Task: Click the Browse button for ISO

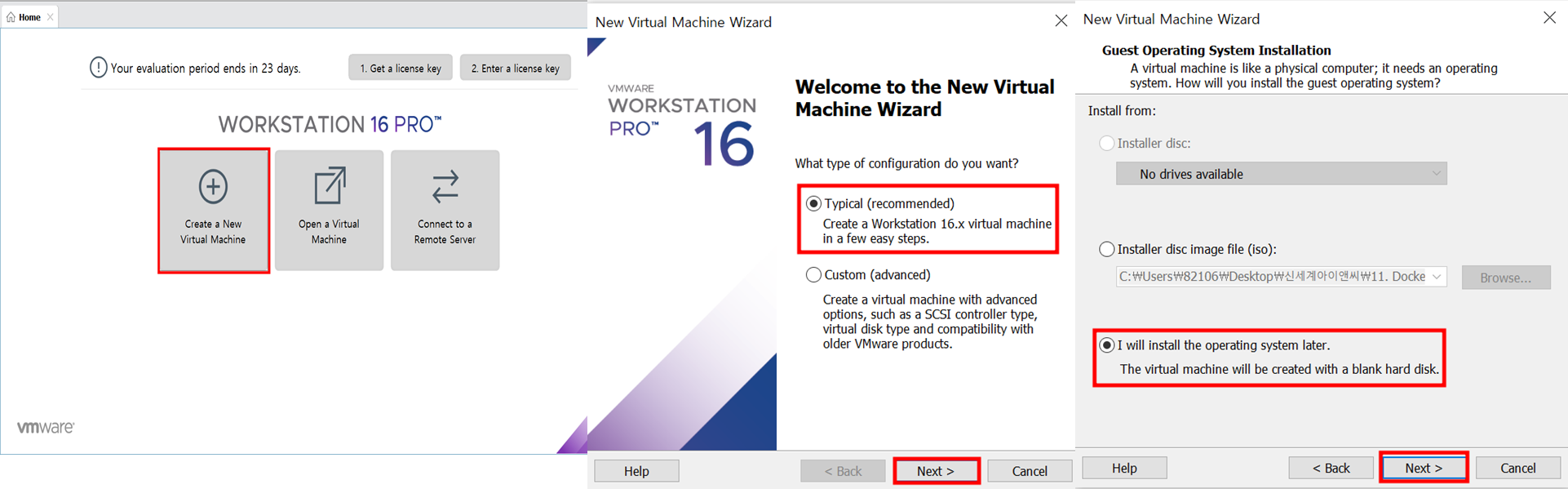Action: (x=1505, y=278)
